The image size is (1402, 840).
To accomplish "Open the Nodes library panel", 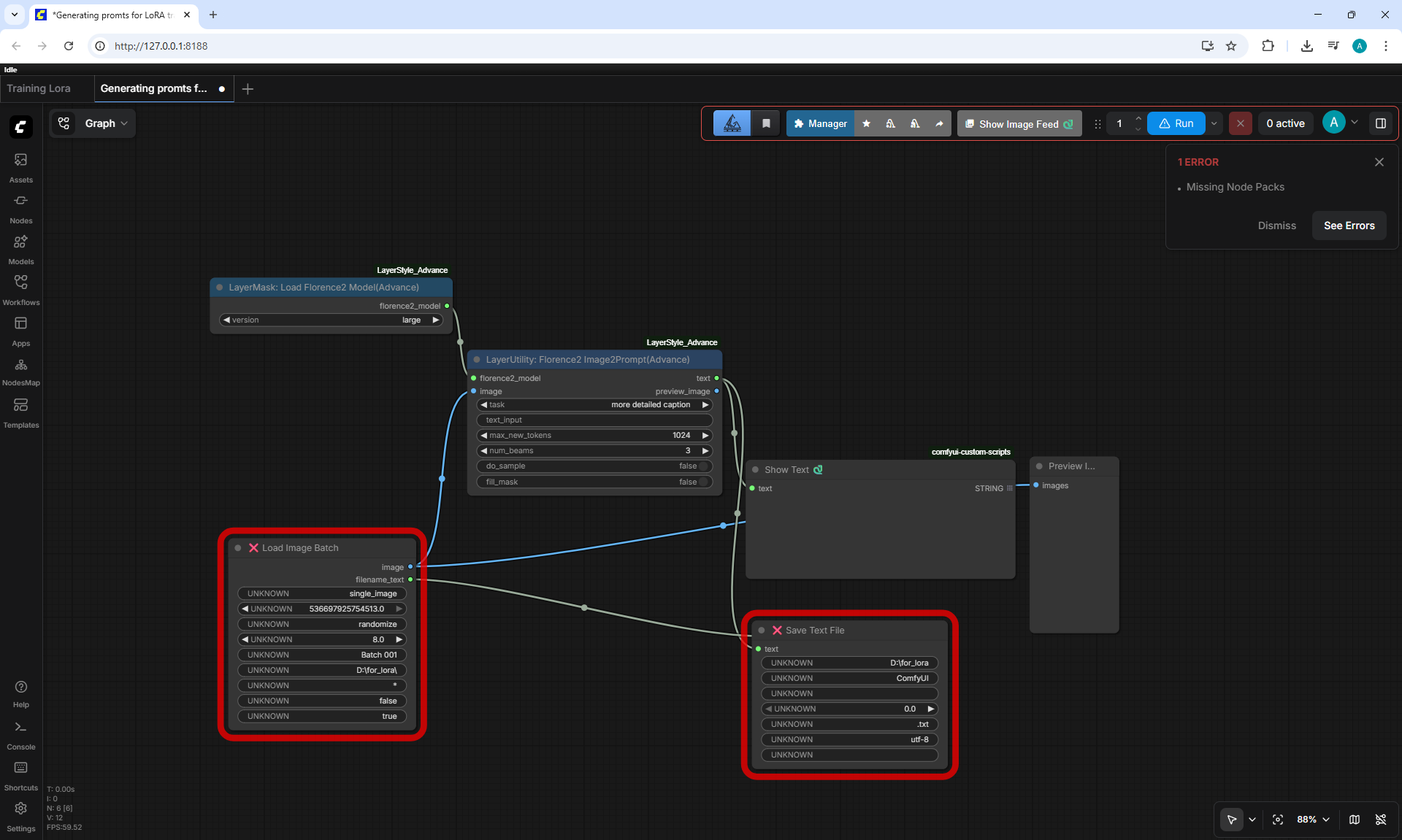I will (x=20, y=208).
